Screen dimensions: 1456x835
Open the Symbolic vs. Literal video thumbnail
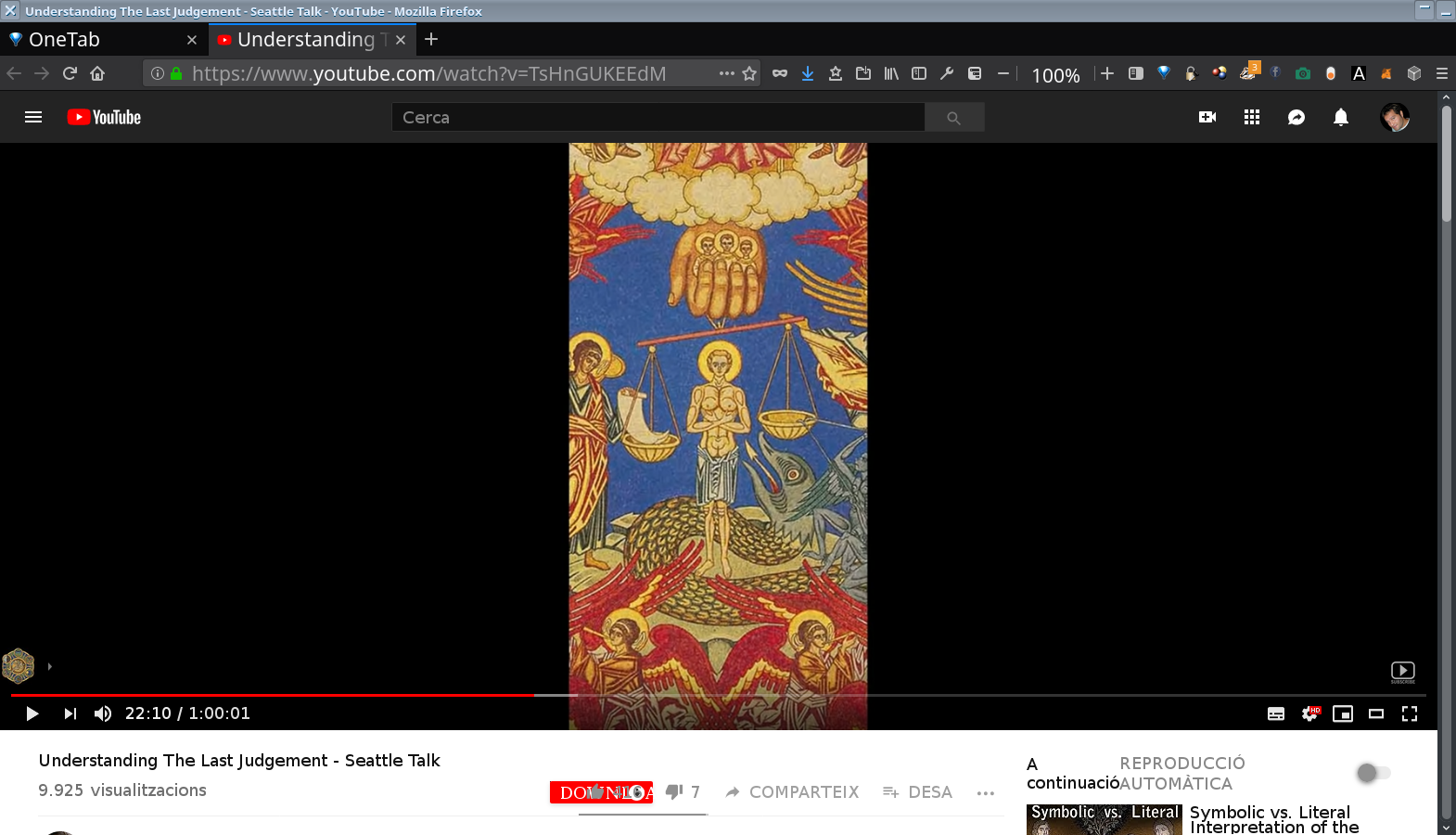(1104, 819)
